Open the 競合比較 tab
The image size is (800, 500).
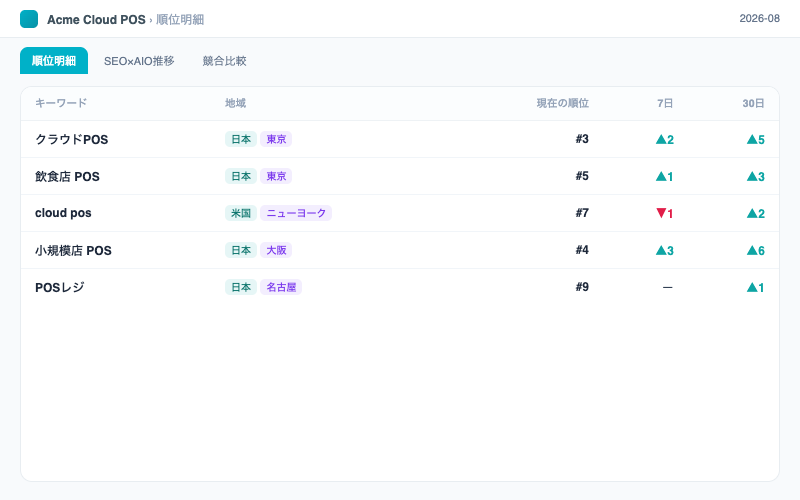[x=224, y=61]
